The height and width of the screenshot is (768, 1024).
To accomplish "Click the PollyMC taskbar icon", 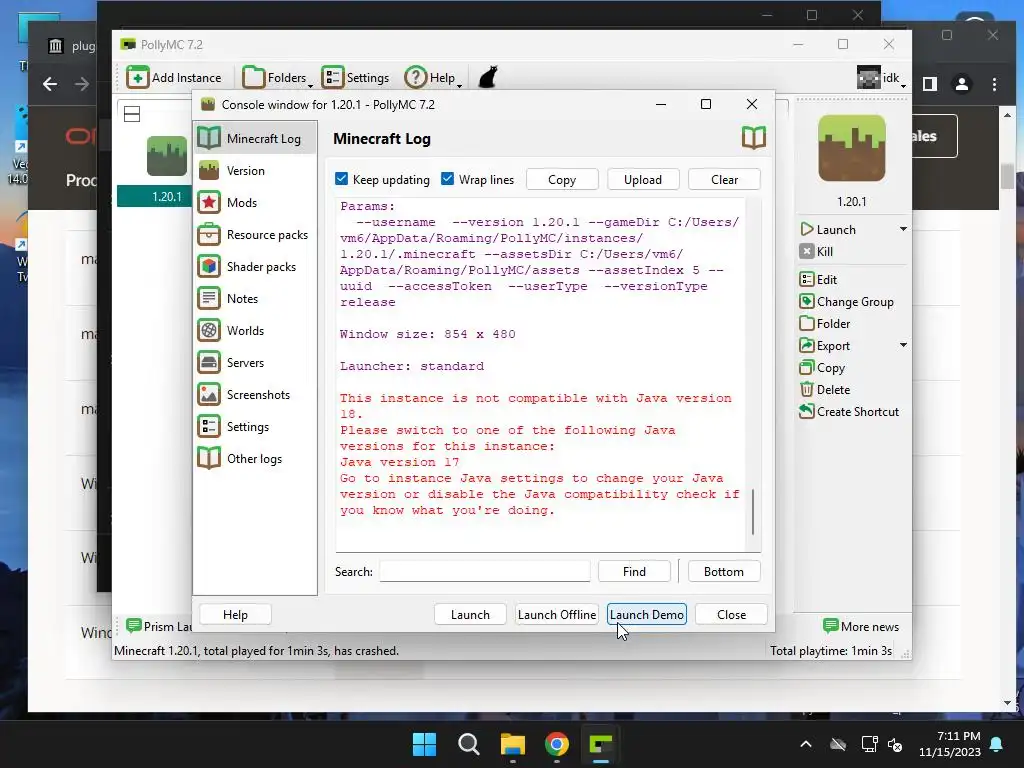I will click(x=600, y=744).
